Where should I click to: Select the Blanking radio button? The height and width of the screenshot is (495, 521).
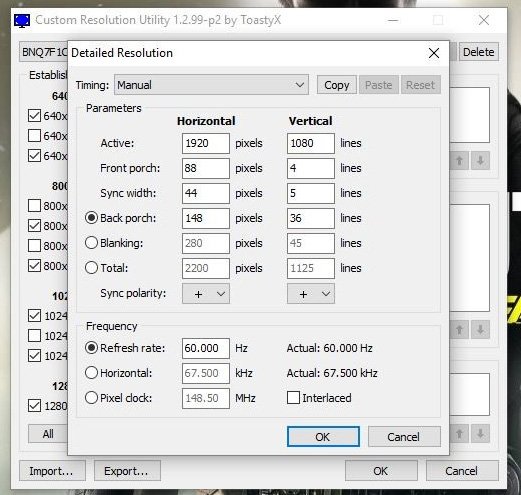[x=91, y=243]
